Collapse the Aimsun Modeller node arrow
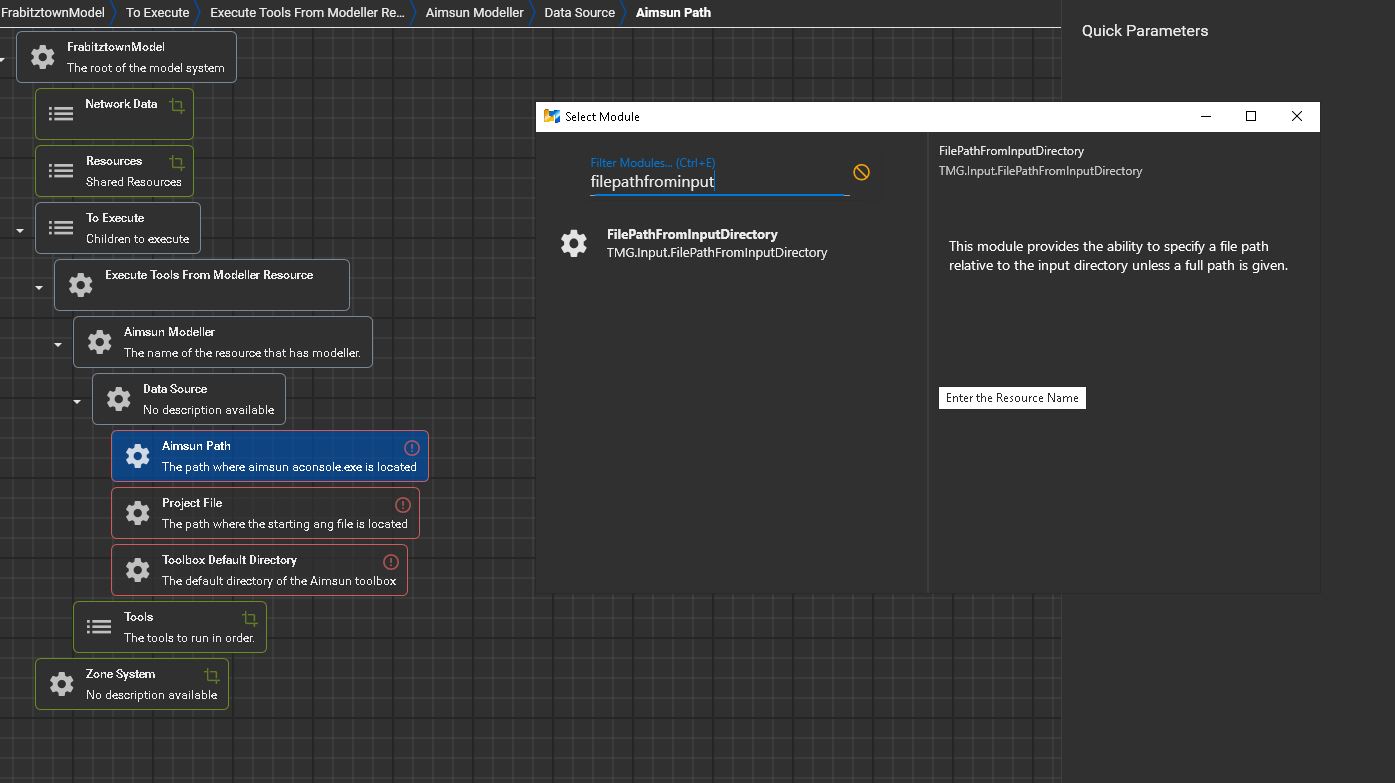The height and width of the screenshot is (783, 1395). 58,344
